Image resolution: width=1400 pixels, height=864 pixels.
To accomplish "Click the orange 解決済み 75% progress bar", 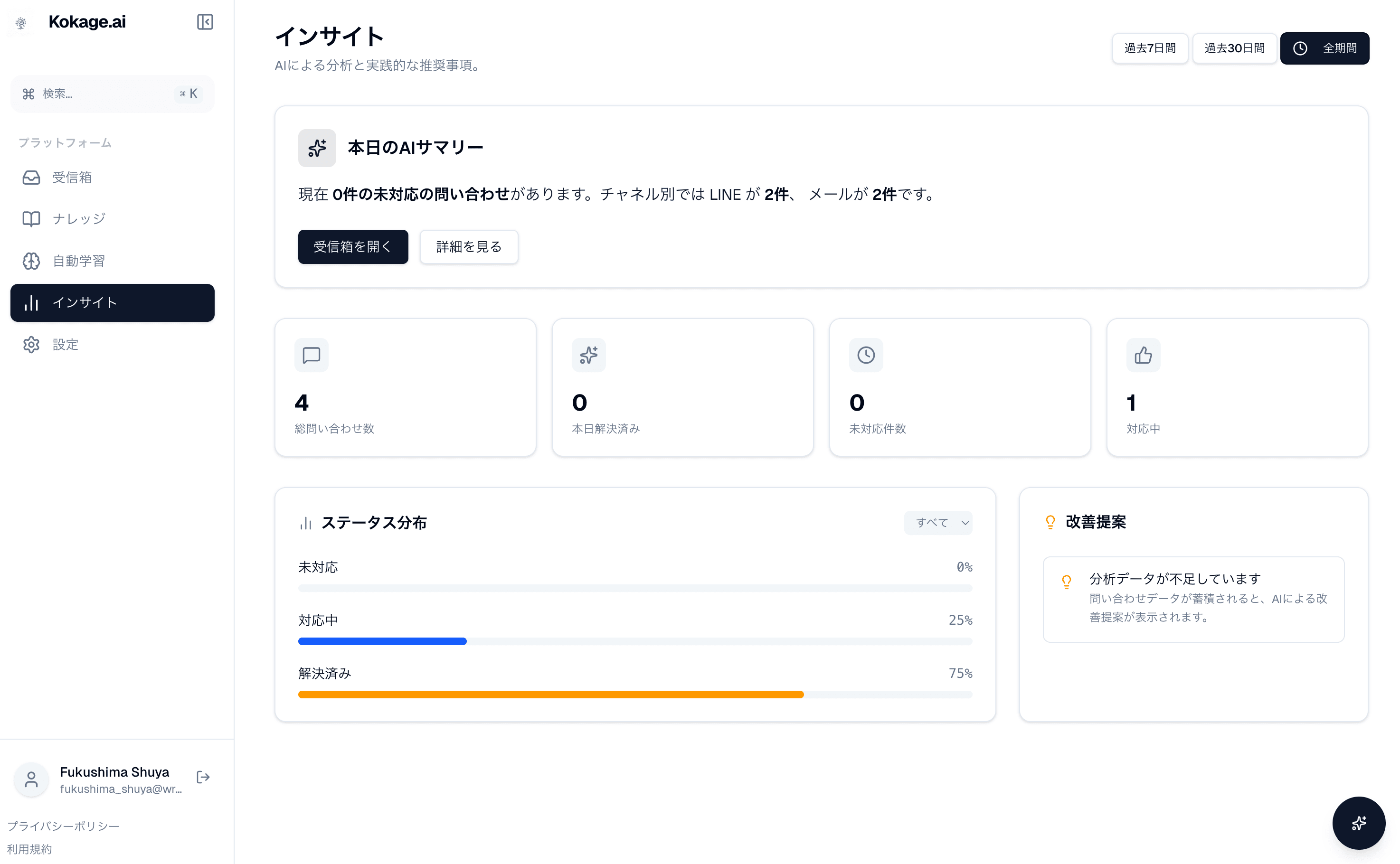I will tap(550, 694).
